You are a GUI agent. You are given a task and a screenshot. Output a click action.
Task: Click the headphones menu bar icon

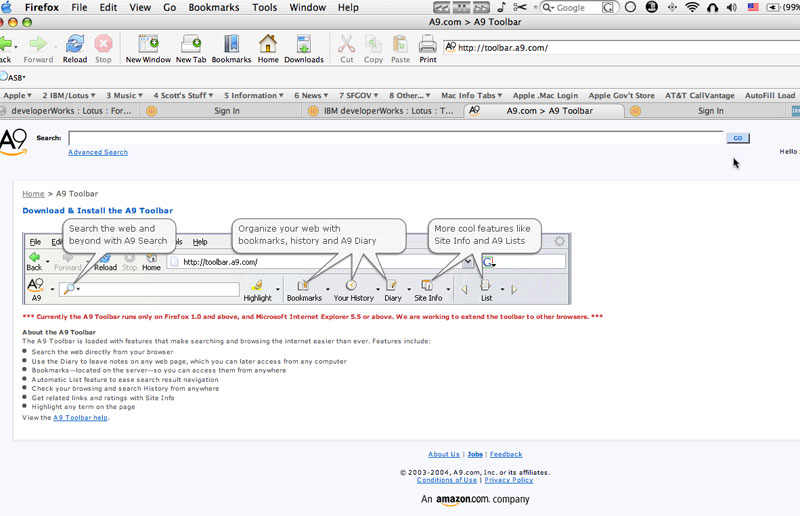click(713, 7)
